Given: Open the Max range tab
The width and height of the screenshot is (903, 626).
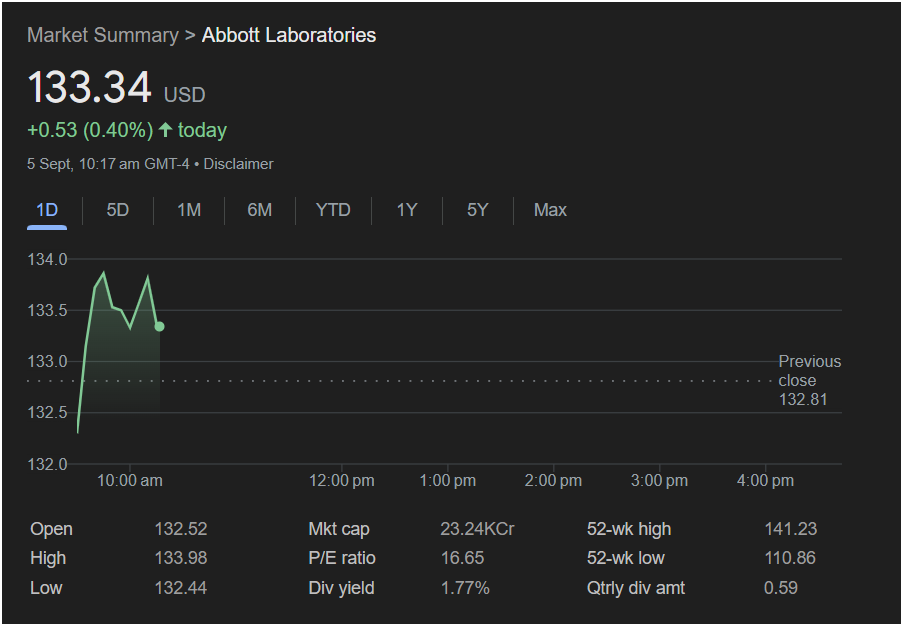Looking at the screenshot, I should pos(550,210).
